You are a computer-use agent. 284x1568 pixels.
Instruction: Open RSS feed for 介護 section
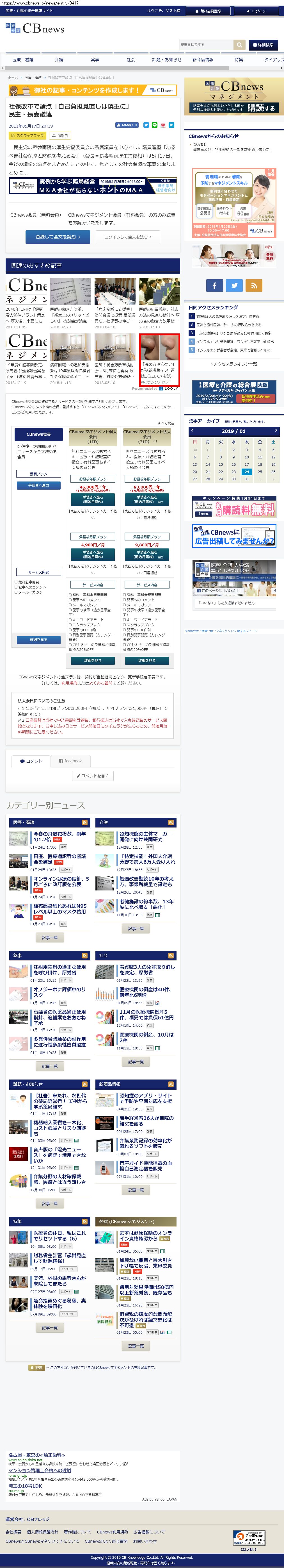pos(171,822)
